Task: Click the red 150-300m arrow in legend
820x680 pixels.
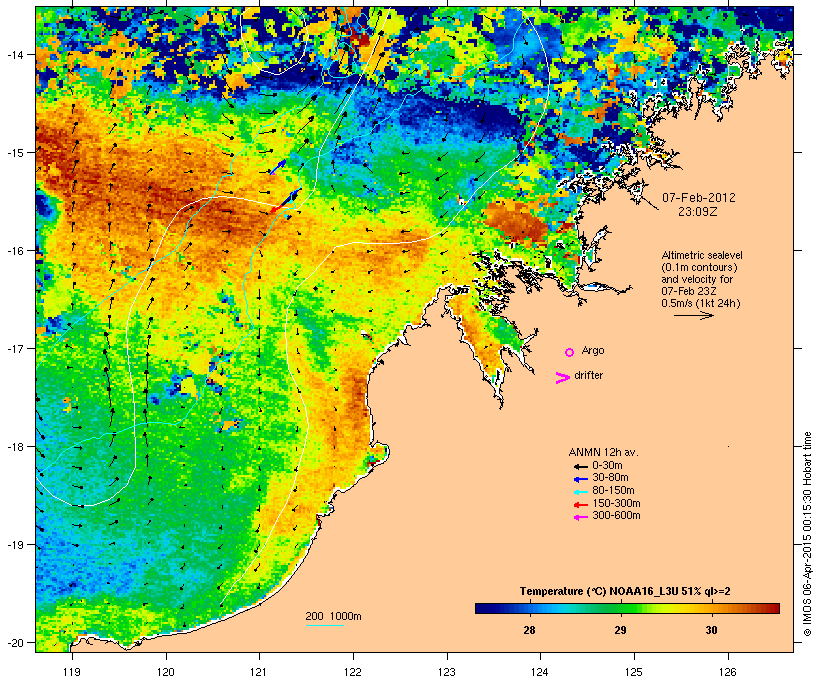Action: click(x=580, y=504)
